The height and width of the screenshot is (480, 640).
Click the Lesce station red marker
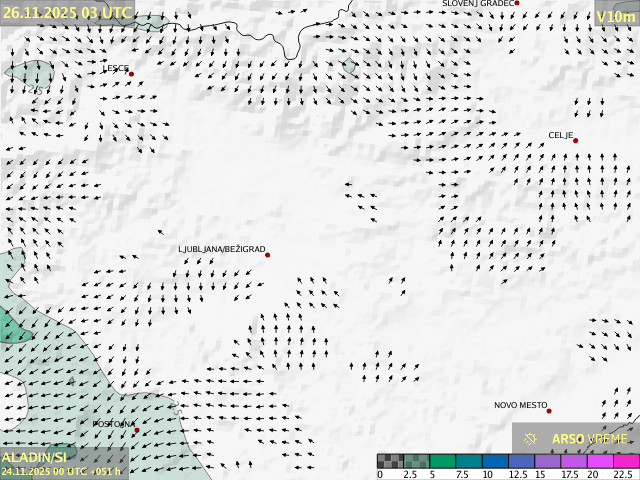pyautogui.click(x=131, y=74)
